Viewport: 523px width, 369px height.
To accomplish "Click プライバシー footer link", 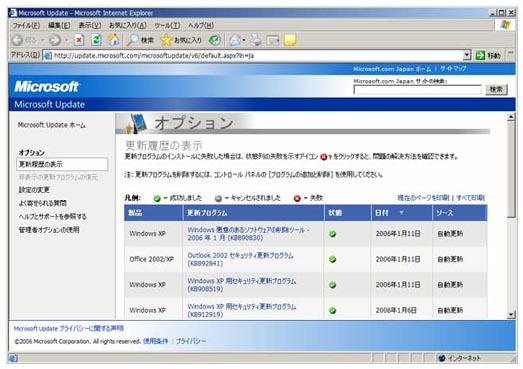I will [x=191, y=341].
